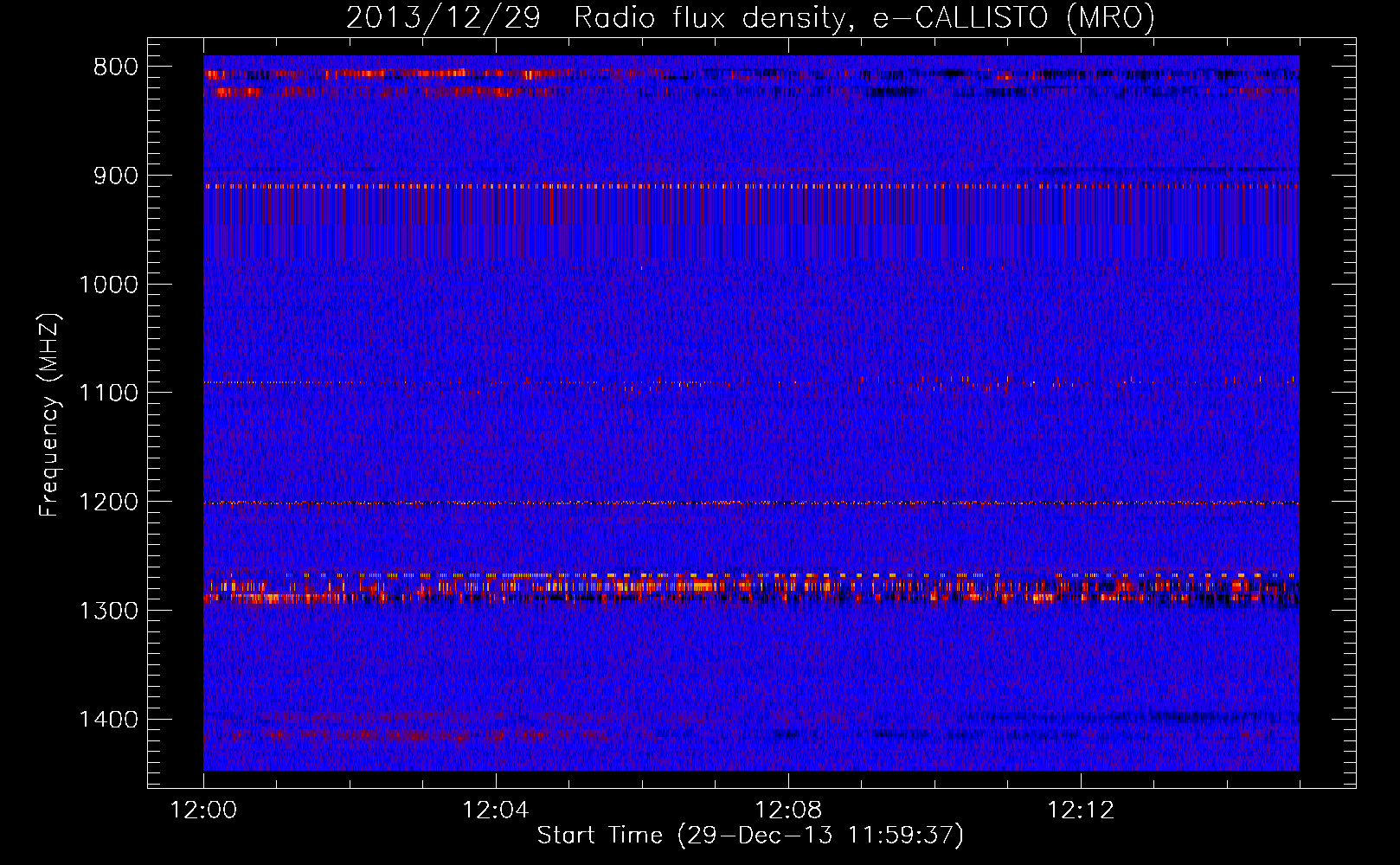The image size is (1400, 865).
Task: Click the 12:04 time tick label
Action: point(496,811)
